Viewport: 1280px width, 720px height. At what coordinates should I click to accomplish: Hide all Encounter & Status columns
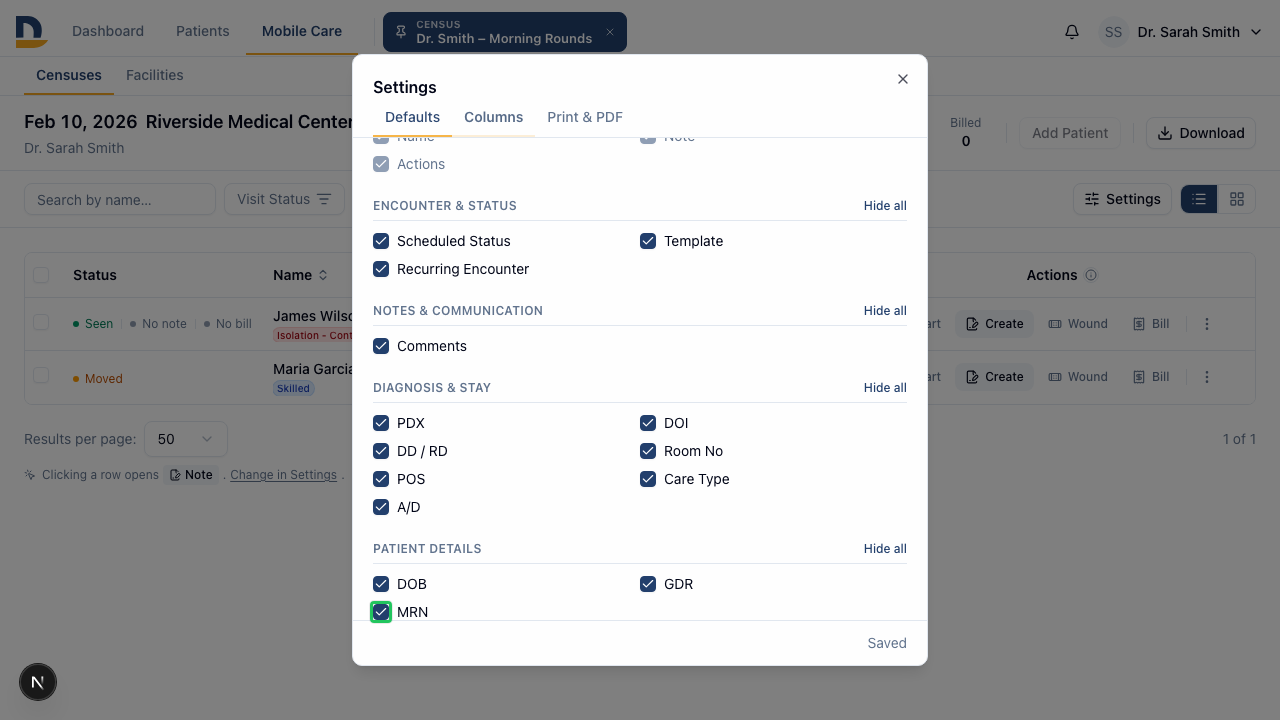coord(885,206)
